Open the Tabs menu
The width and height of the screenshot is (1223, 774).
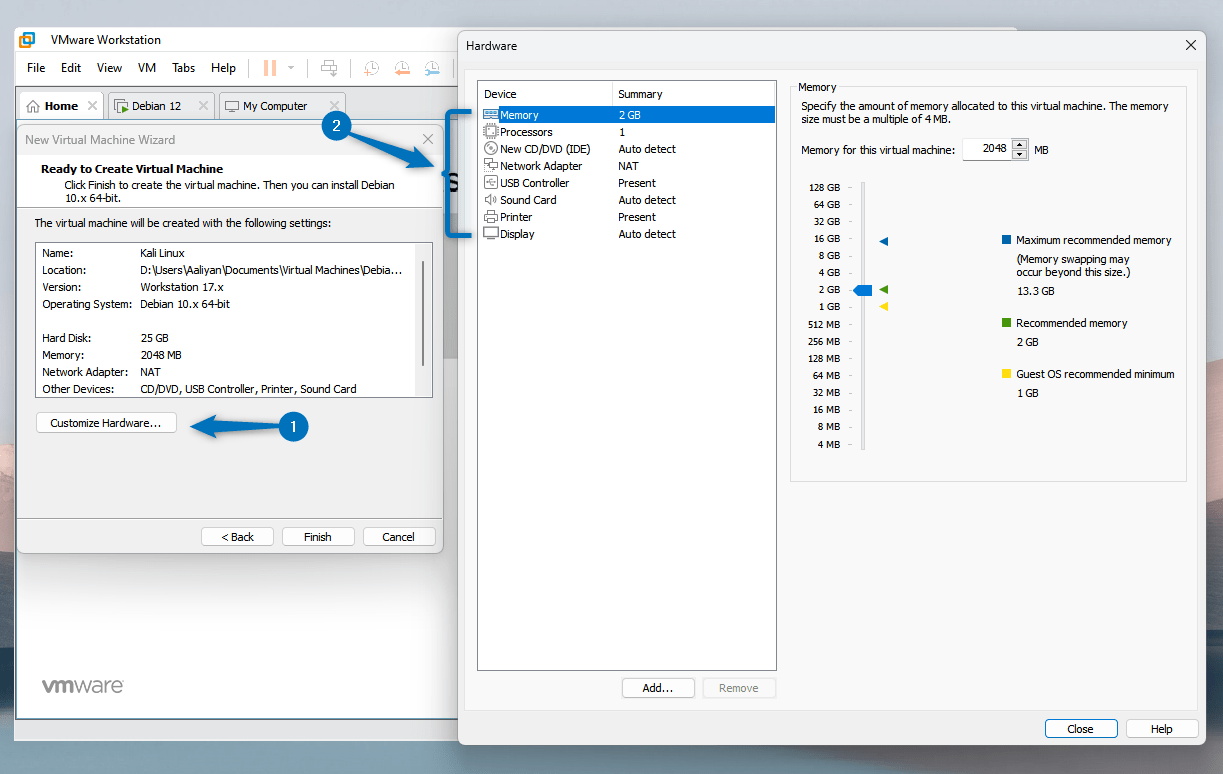point(183,68)
